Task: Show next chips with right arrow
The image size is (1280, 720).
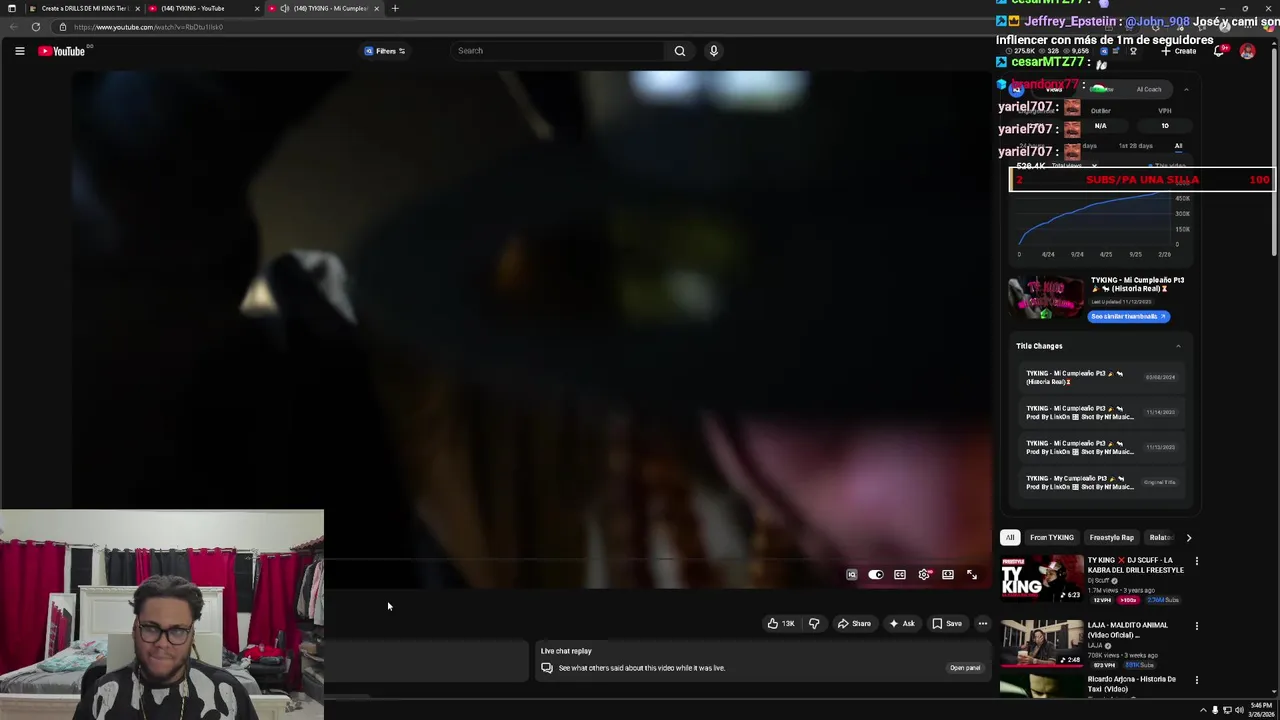Action: pyautogui.click(x=1189, y=538)
